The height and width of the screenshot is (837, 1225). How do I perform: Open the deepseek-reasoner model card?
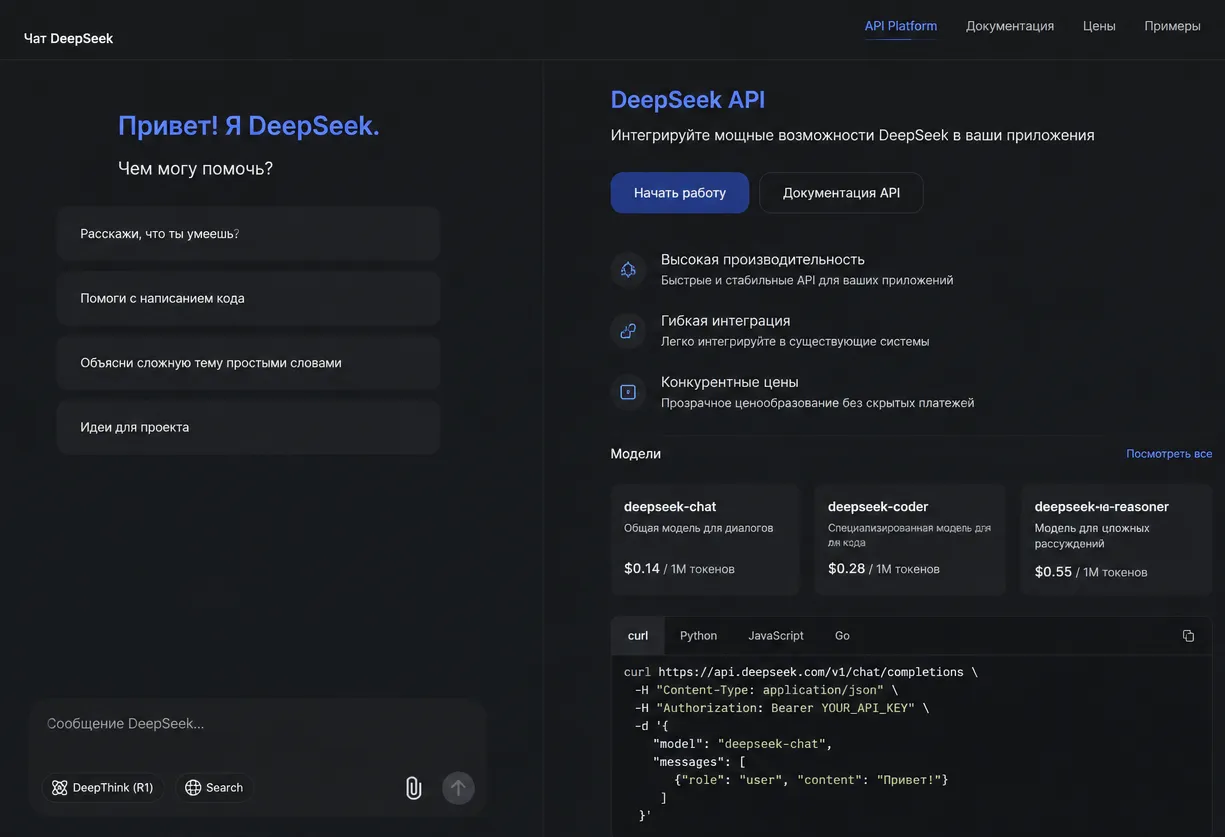pos(1117,540)
